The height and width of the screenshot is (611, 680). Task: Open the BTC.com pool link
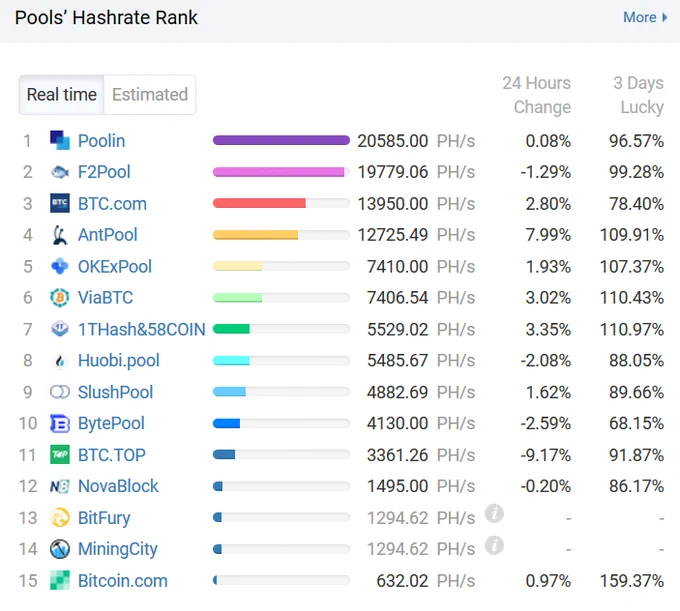(112, 204)
